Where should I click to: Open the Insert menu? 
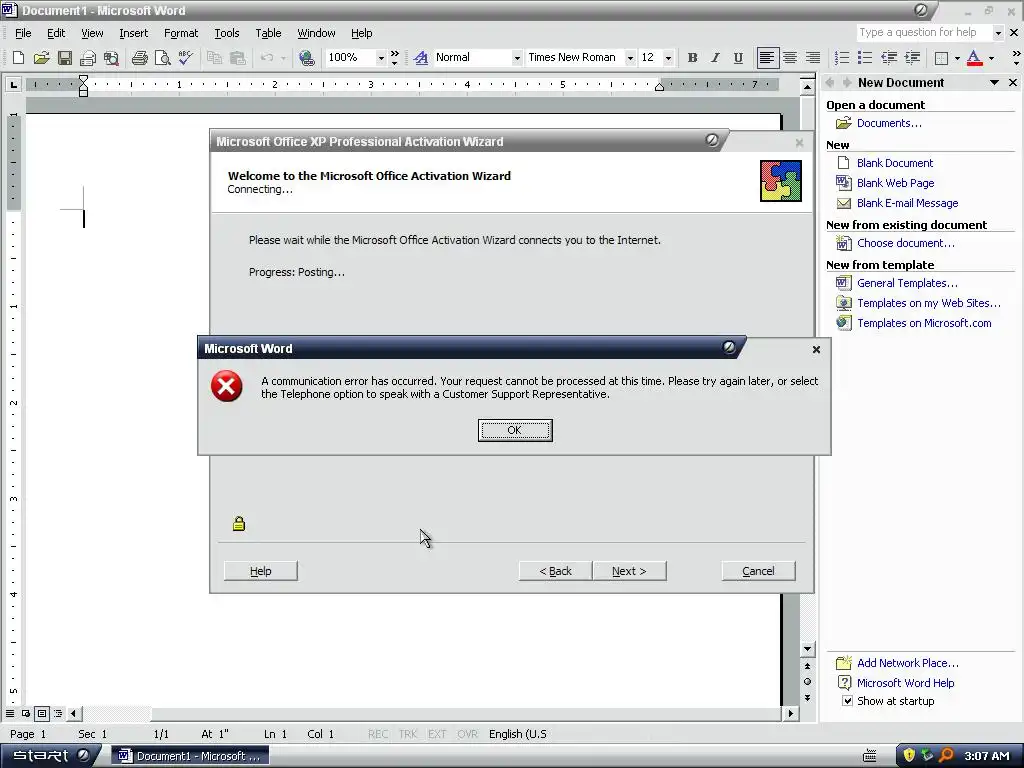click(133, 33)
